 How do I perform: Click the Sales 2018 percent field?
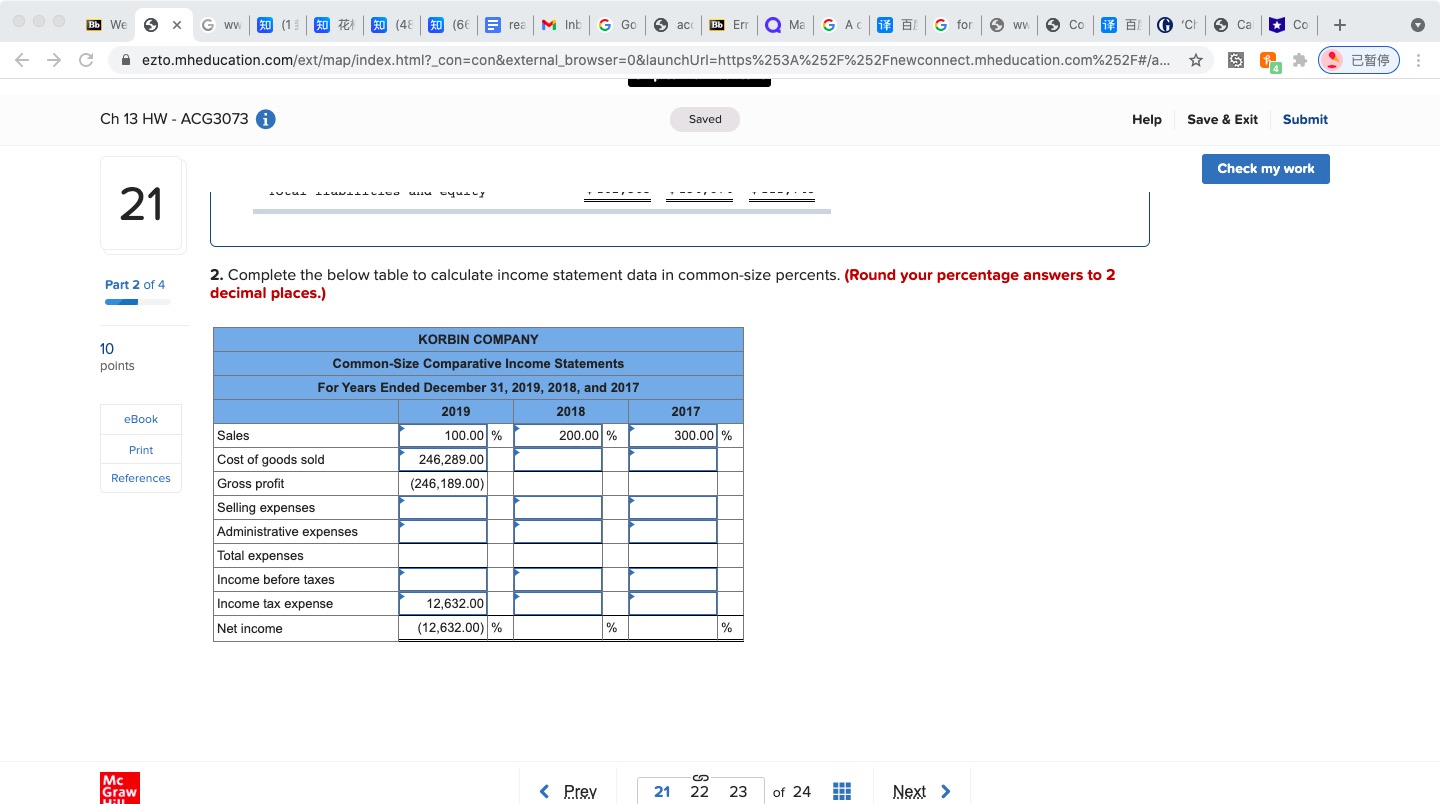click(x=558, y=436)
